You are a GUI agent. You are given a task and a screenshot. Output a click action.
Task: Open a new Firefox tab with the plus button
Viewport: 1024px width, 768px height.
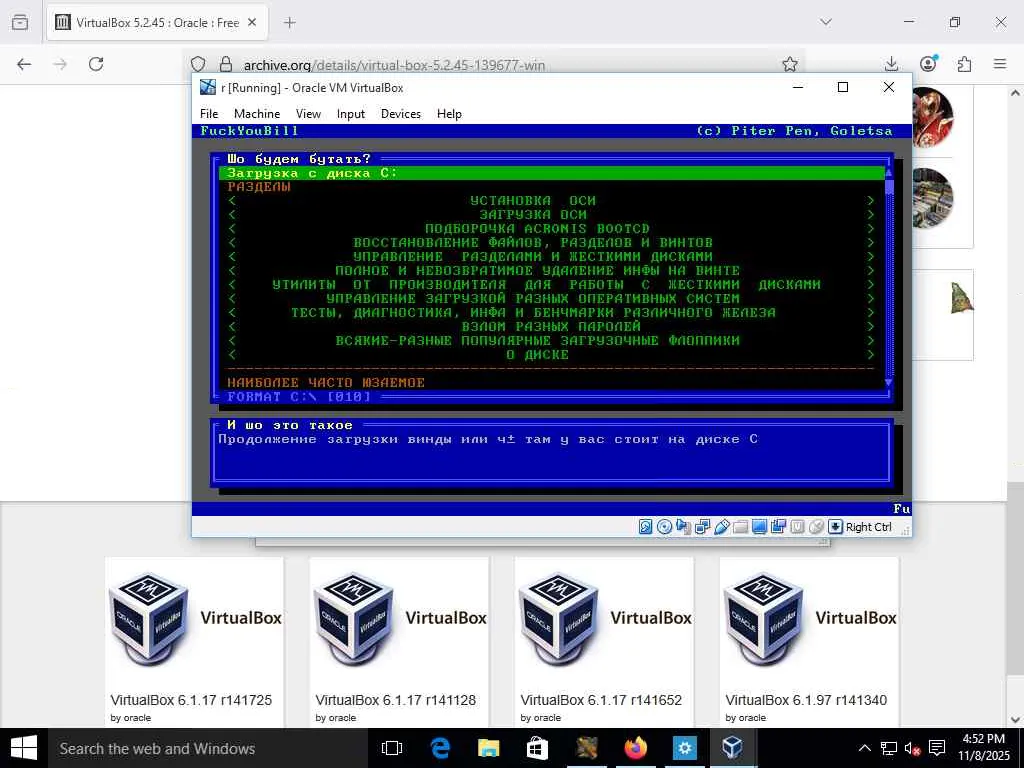[290, 23]
